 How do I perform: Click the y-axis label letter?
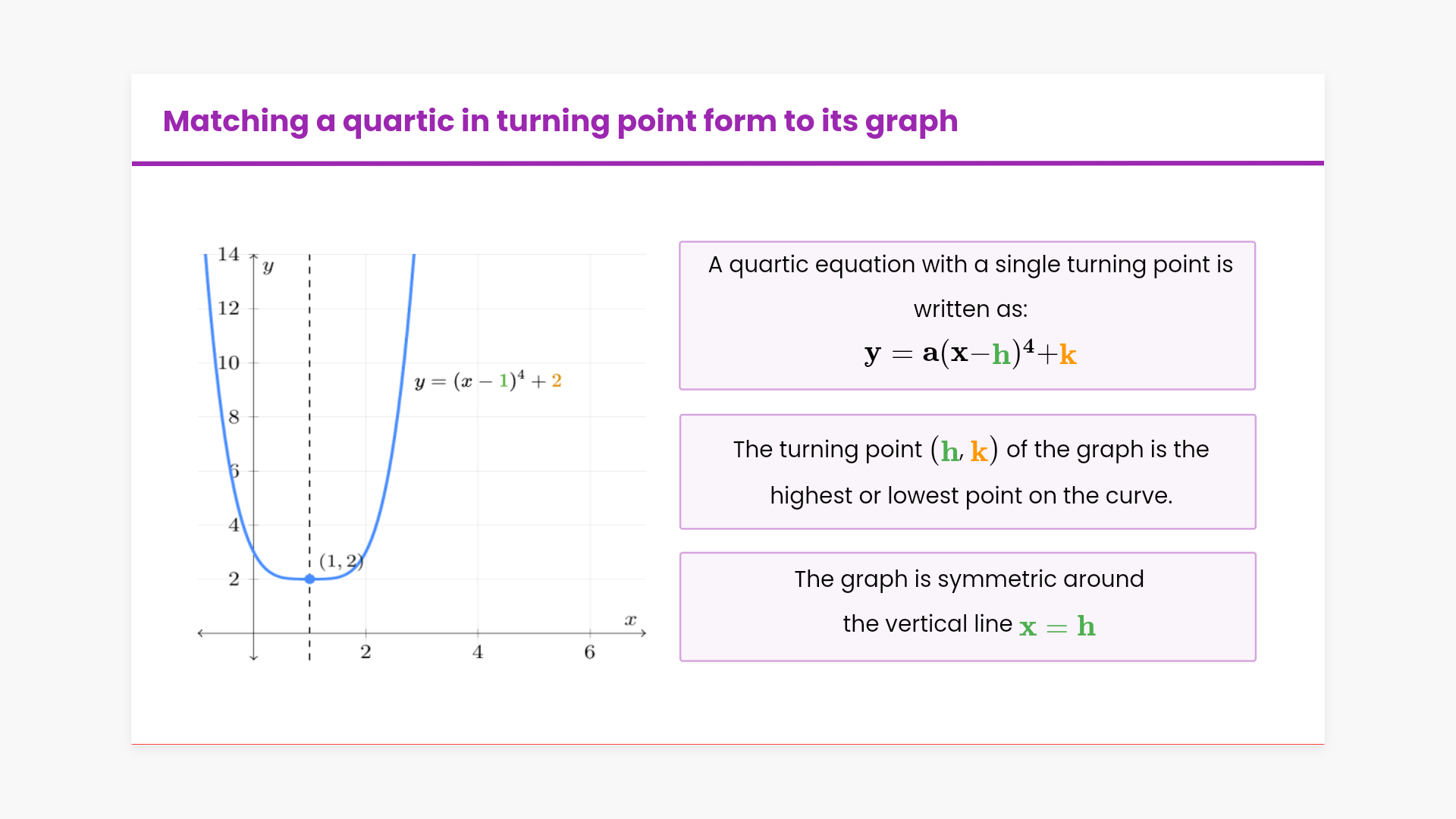pos(268,266)
